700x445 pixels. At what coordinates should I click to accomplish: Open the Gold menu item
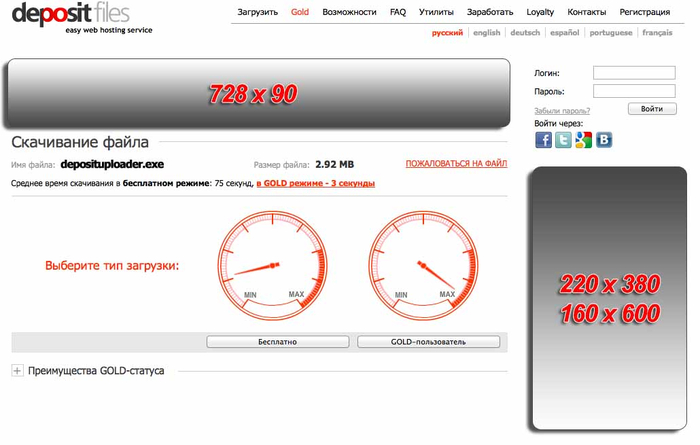click(x=299, y=13)
